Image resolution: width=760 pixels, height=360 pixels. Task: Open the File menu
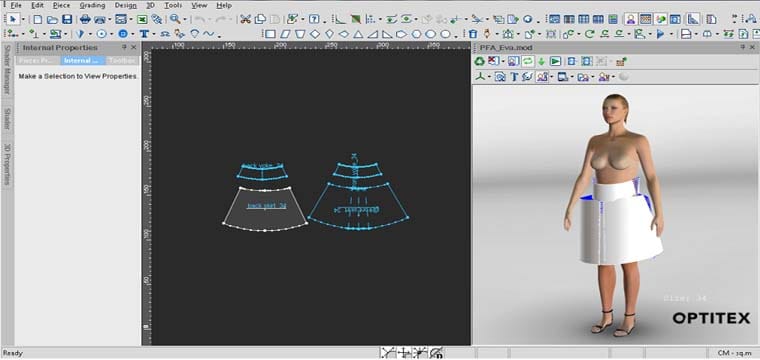point(16,5)
